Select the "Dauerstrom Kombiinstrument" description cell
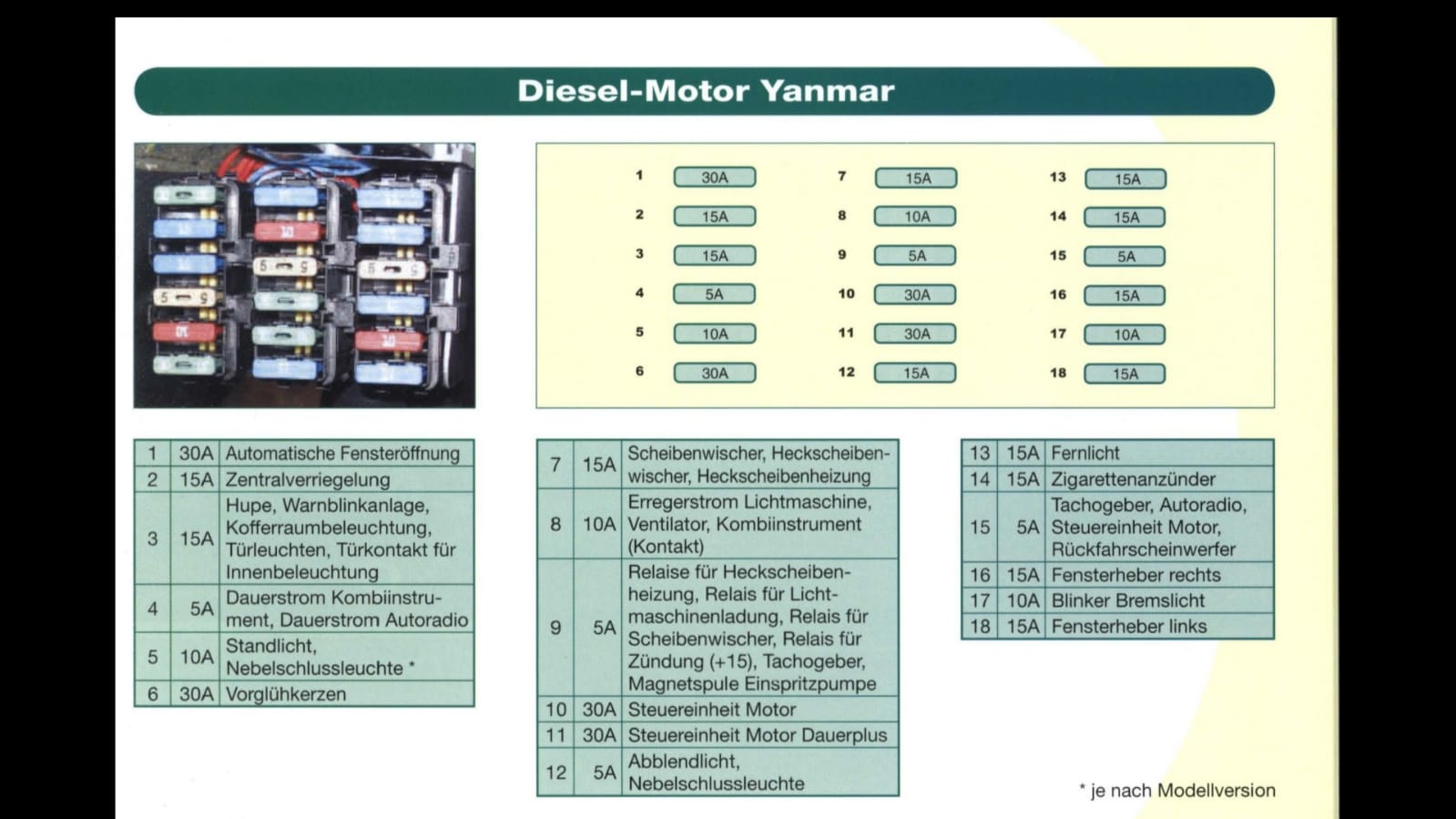The height and width of the screenshot is (819, 1456). [347, 609]
